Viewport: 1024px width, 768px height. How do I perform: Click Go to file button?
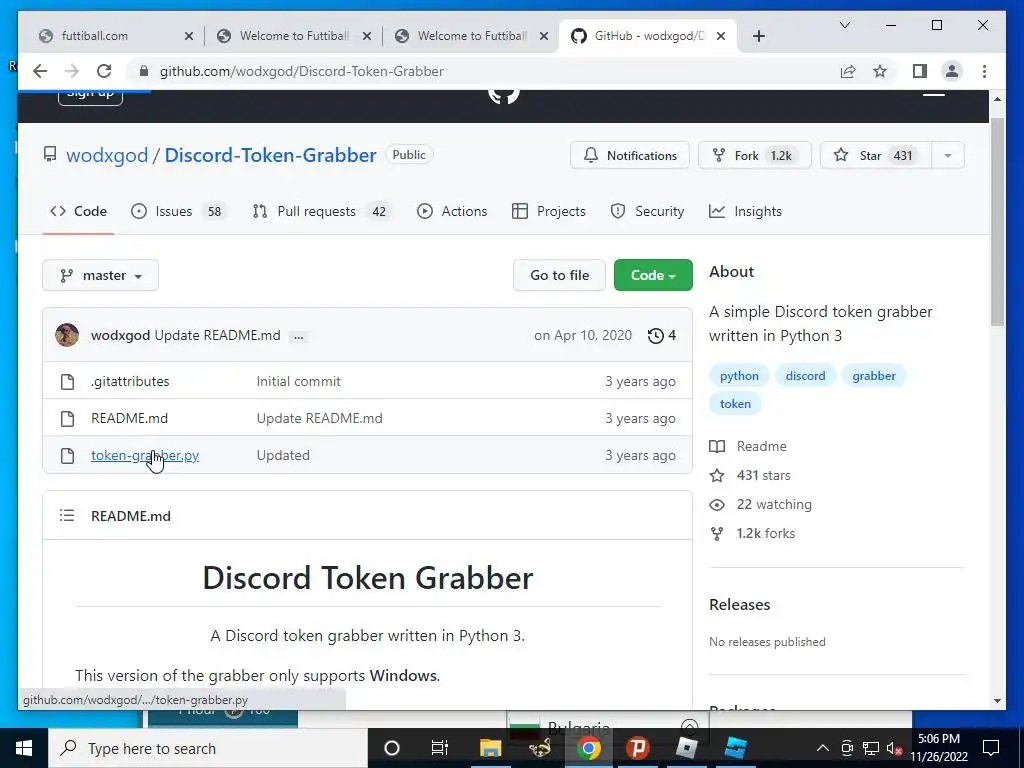coord(560,276)
